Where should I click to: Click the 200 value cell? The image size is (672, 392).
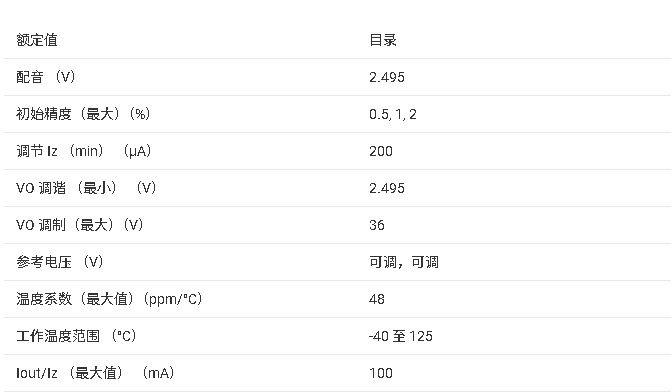[x=381, y=151]
